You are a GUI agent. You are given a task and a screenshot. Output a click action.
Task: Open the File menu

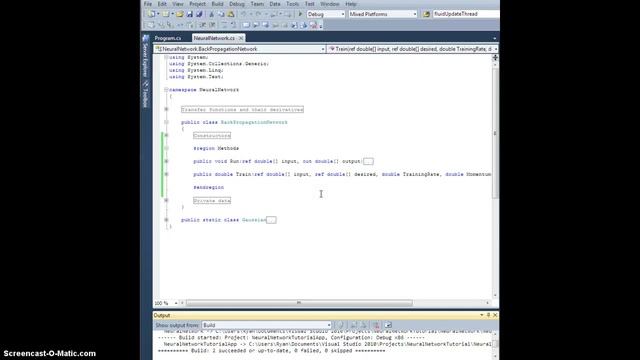148,4
